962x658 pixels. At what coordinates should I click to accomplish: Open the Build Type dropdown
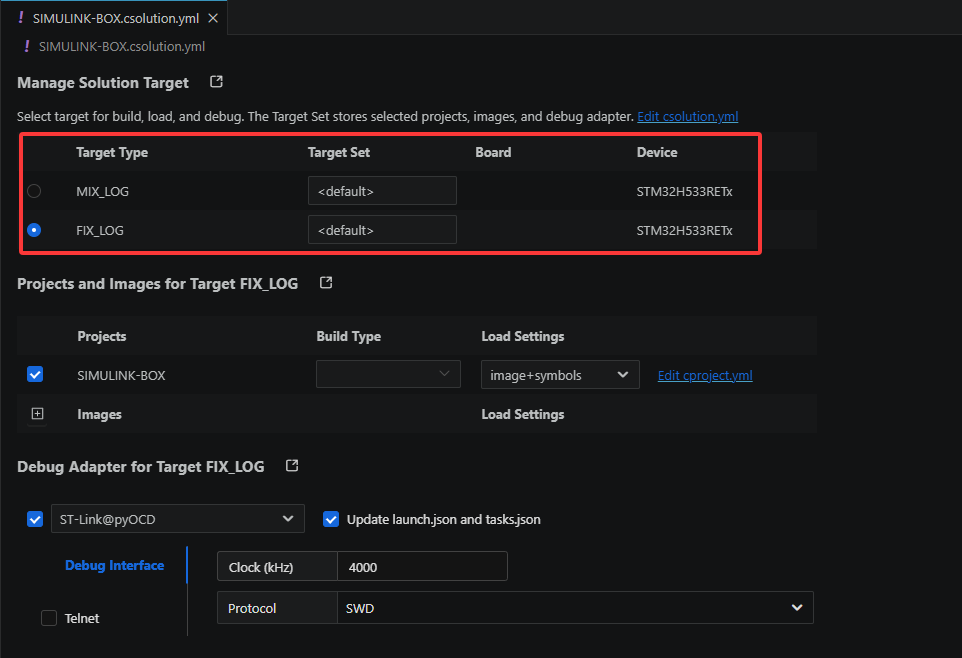pyautogui.click(x=388, y=374)
